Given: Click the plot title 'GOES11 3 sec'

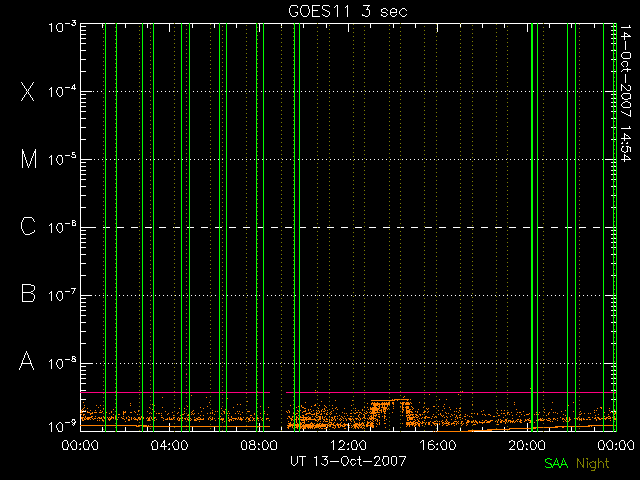Looking at the screenshot, I should [348, 11].
